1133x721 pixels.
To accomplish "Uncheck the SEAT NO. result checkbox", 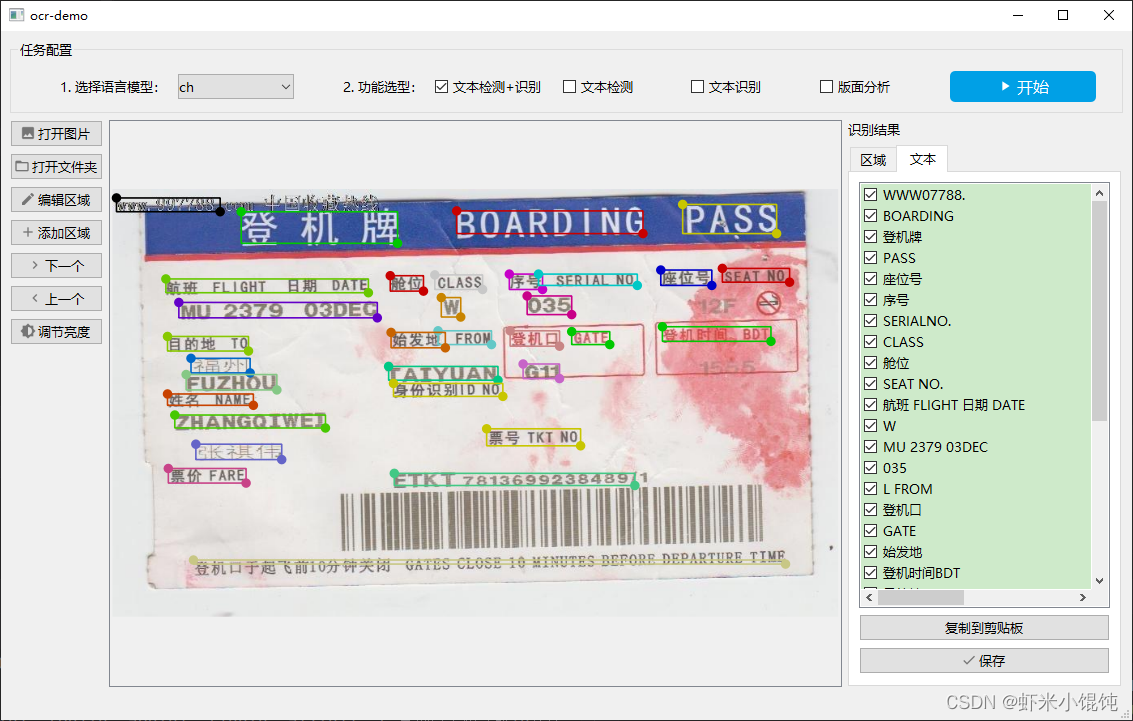I will click(871, 384).
